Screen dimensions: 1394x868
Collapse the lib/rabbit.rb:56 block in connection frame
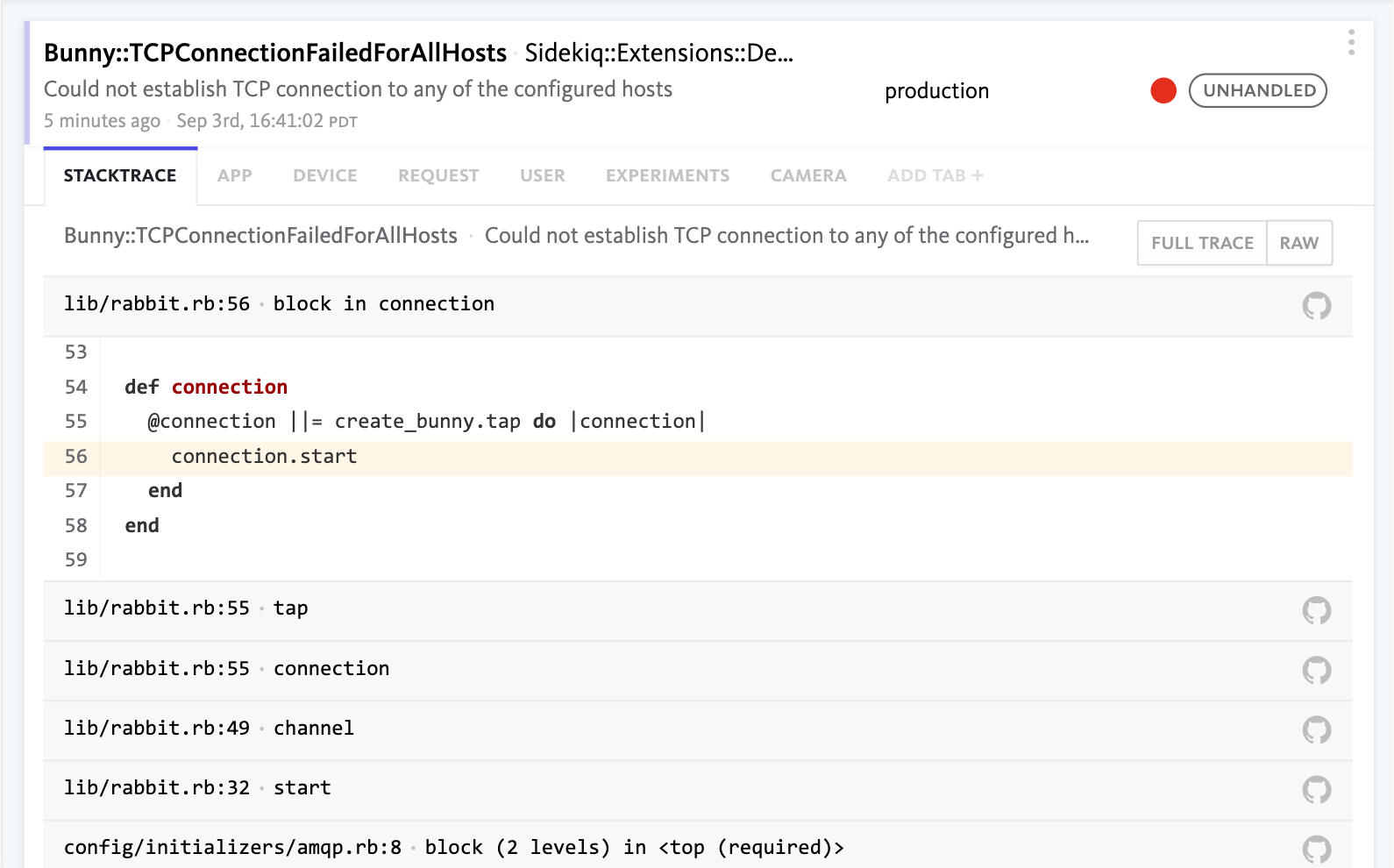click(x=698, y=306)
